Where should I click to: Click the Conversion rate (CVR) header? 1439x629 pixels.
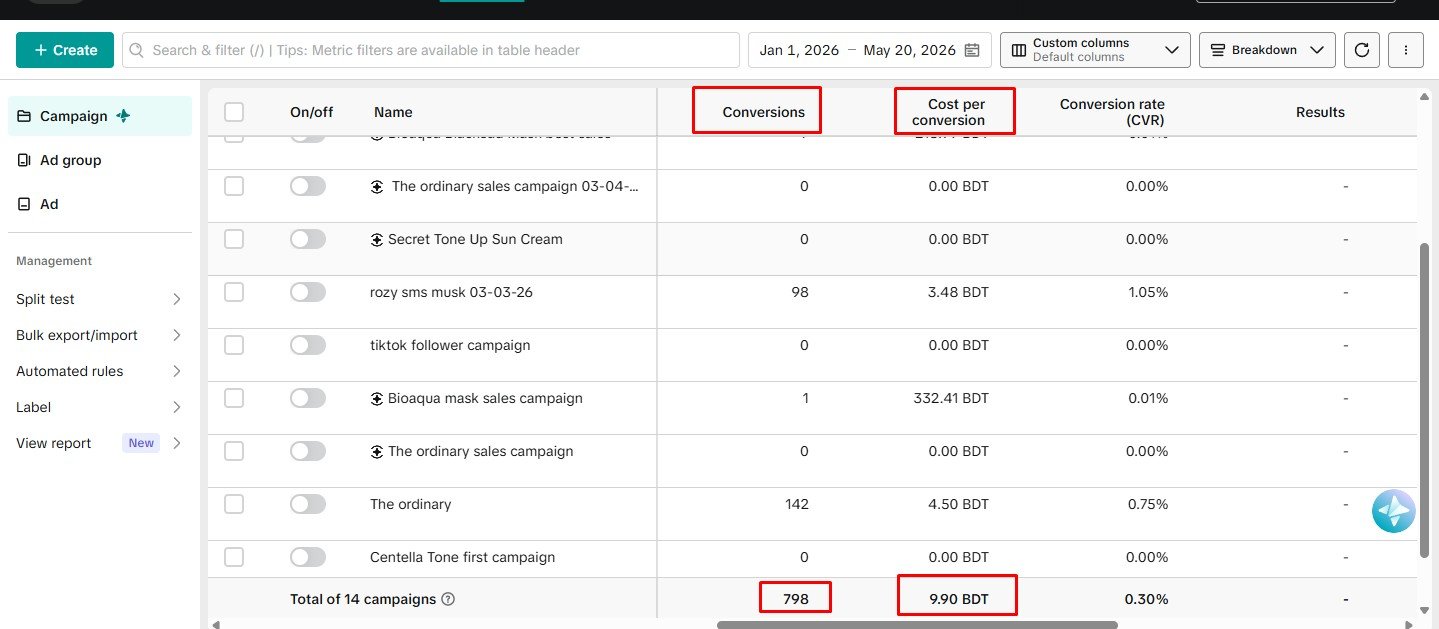[x=1112, y=112]
